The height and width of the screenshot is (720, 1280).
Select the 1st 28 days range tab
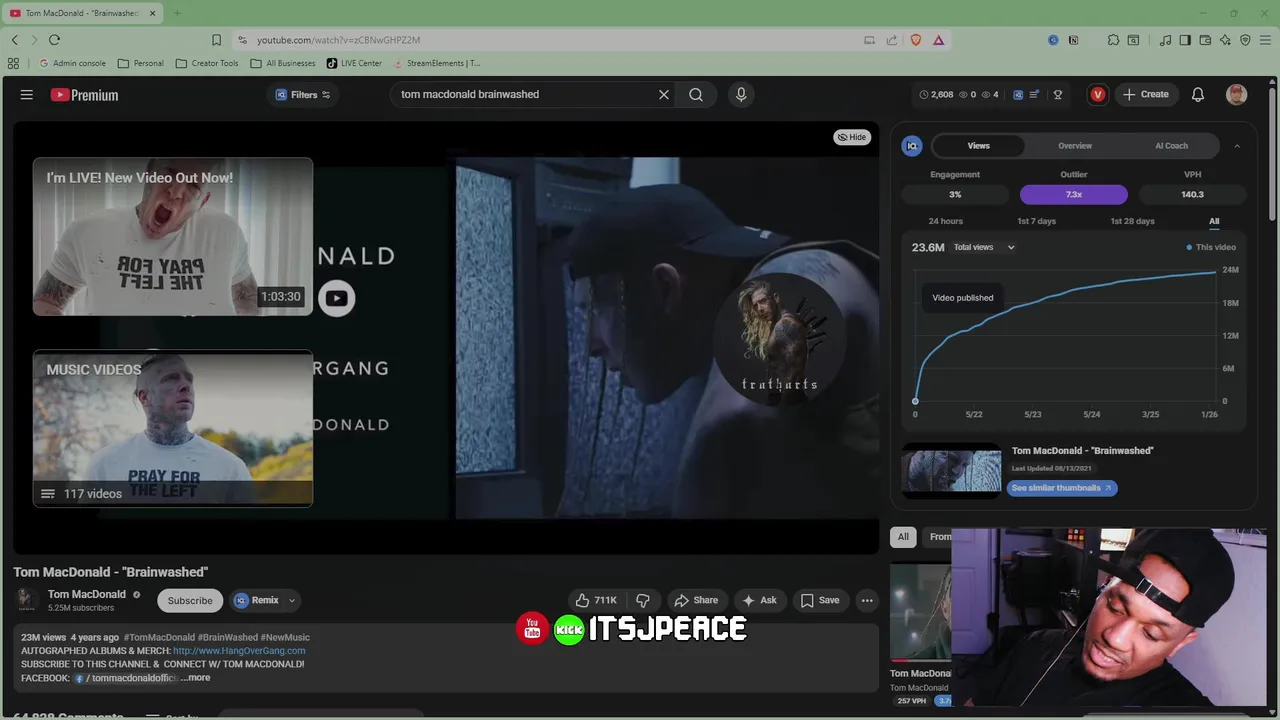pos(1132,221)
